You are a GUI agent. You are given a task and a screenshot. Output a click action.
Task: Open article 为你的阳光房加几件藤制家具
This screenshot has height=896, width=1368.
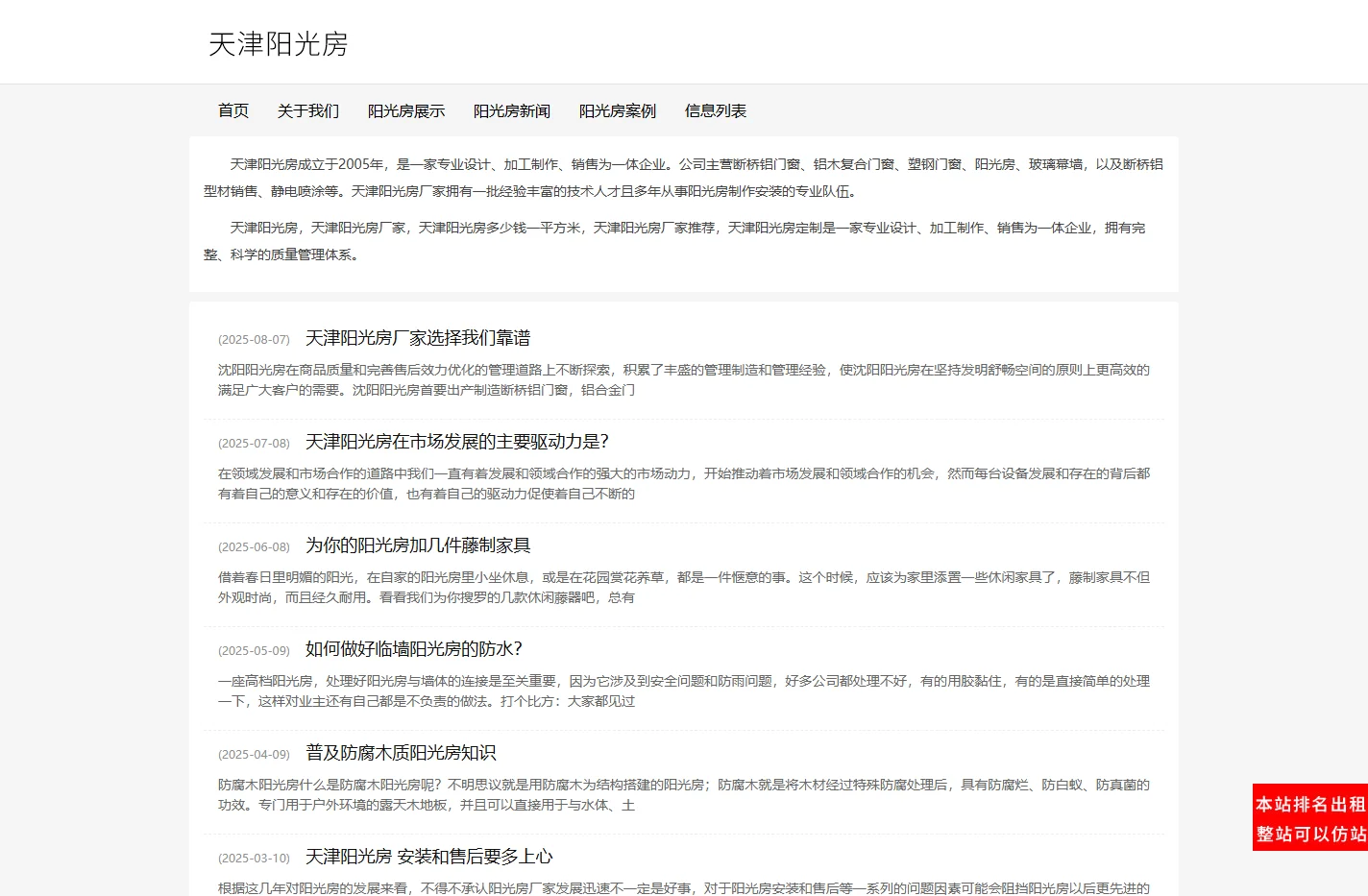pos(418,545)
